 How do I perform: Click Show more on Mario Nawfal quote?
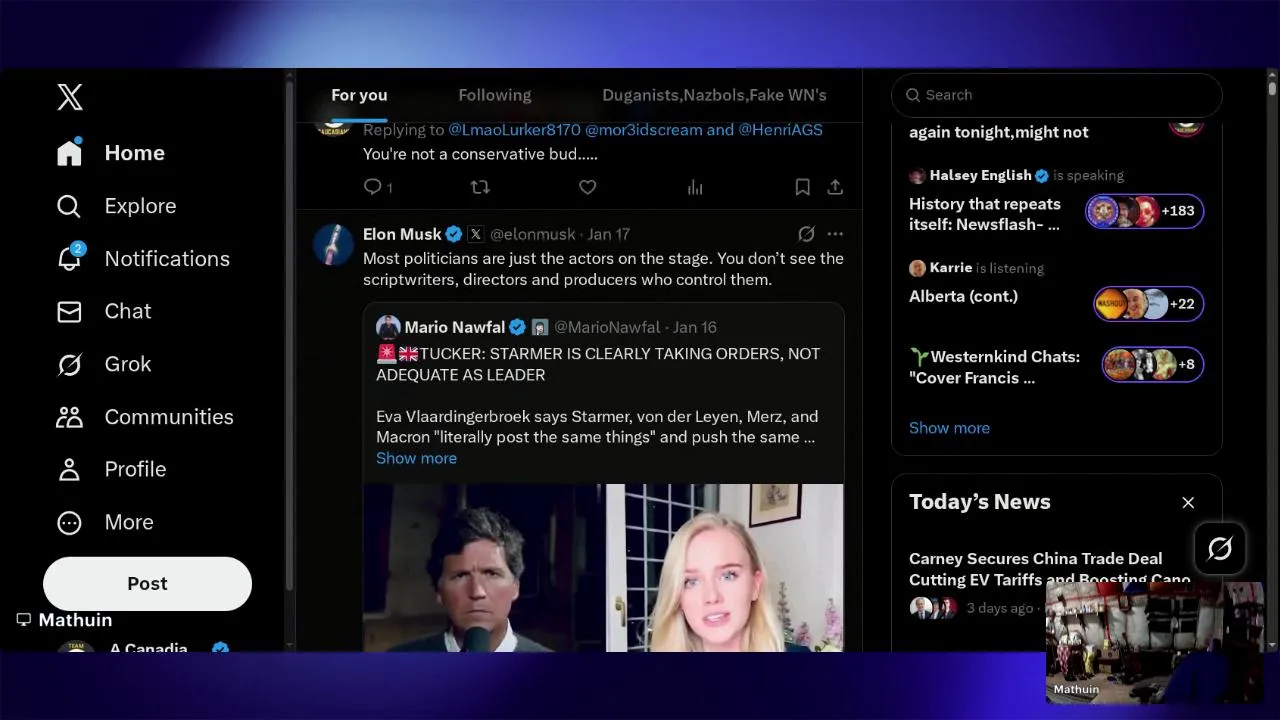(x=416, y=458)
